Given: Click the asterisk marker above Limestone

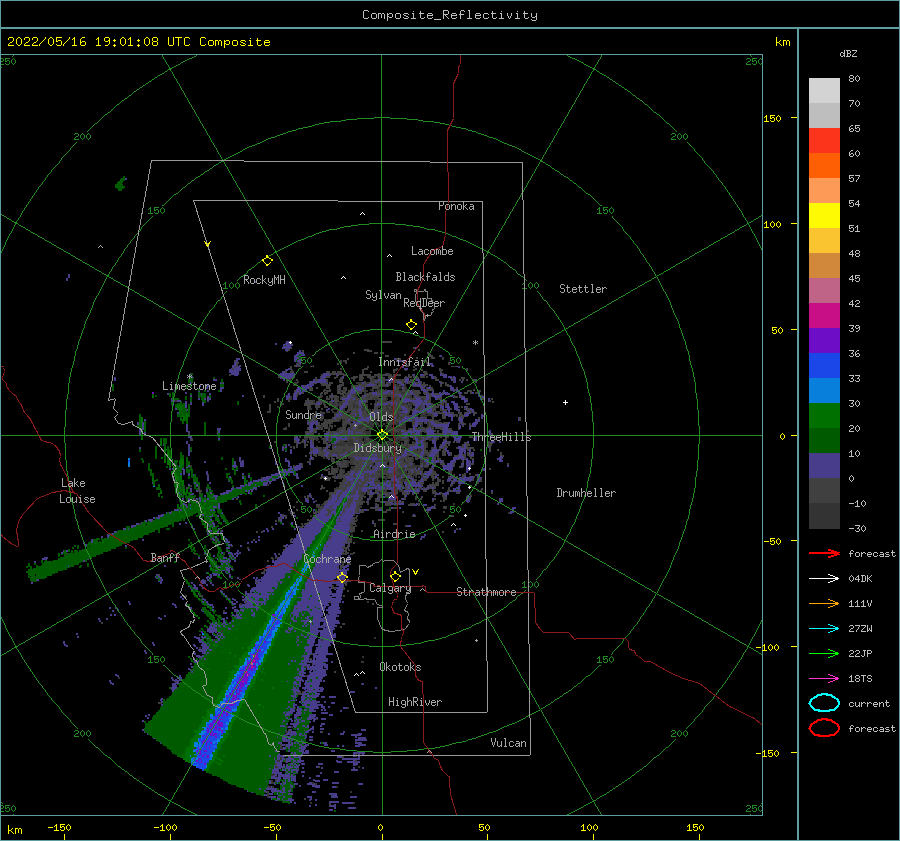Looking at the screenshot, I should click(x=189, y=377).
